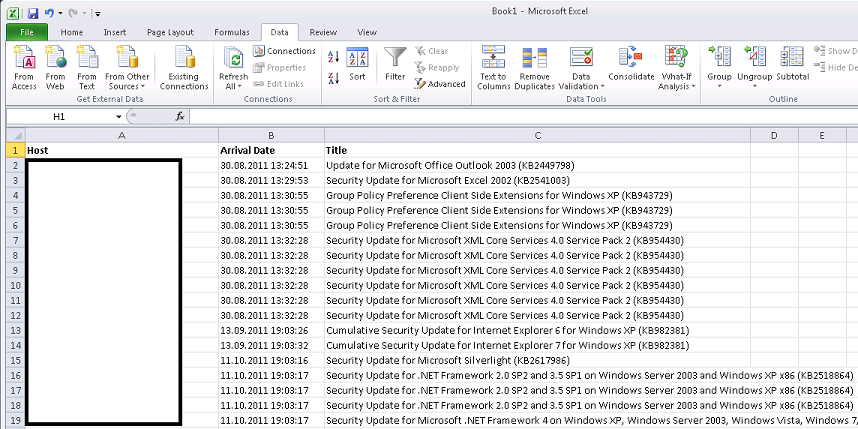Select date cell 13.09.2011 19:03:32
The width and height of the screenshot is (858, 429).
click(271, 345)
